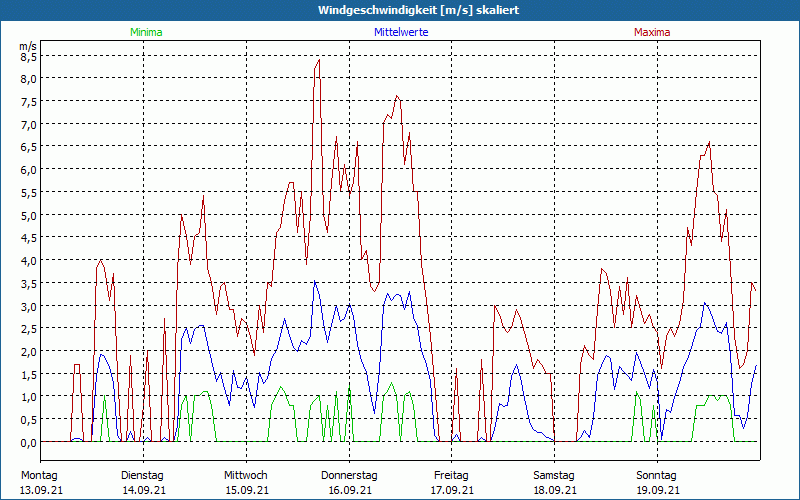Screen dimensions: 800x500
Task: Click the date 14.09.21
Action: point(144,490)
